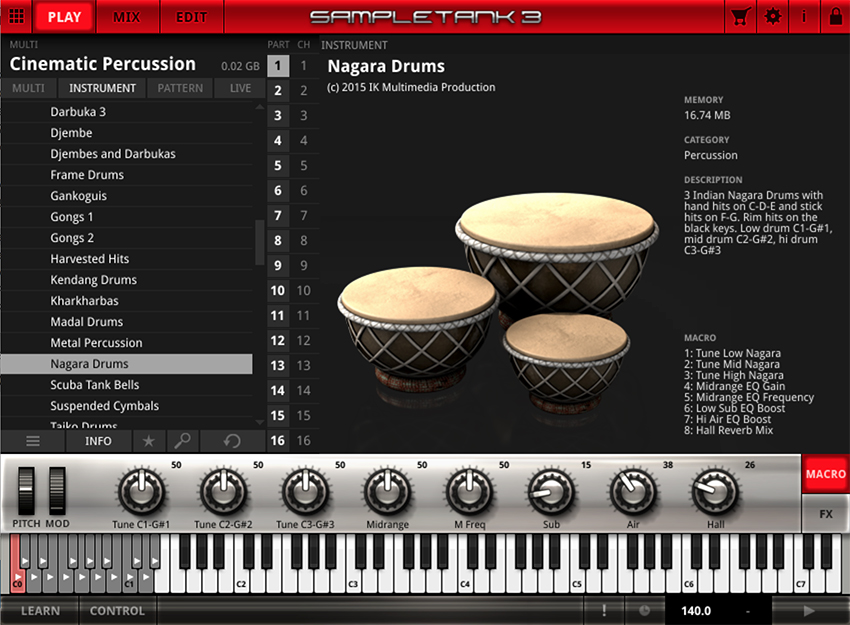Switch to the MIX tab

pyautogui.click(x=126, y=17)
